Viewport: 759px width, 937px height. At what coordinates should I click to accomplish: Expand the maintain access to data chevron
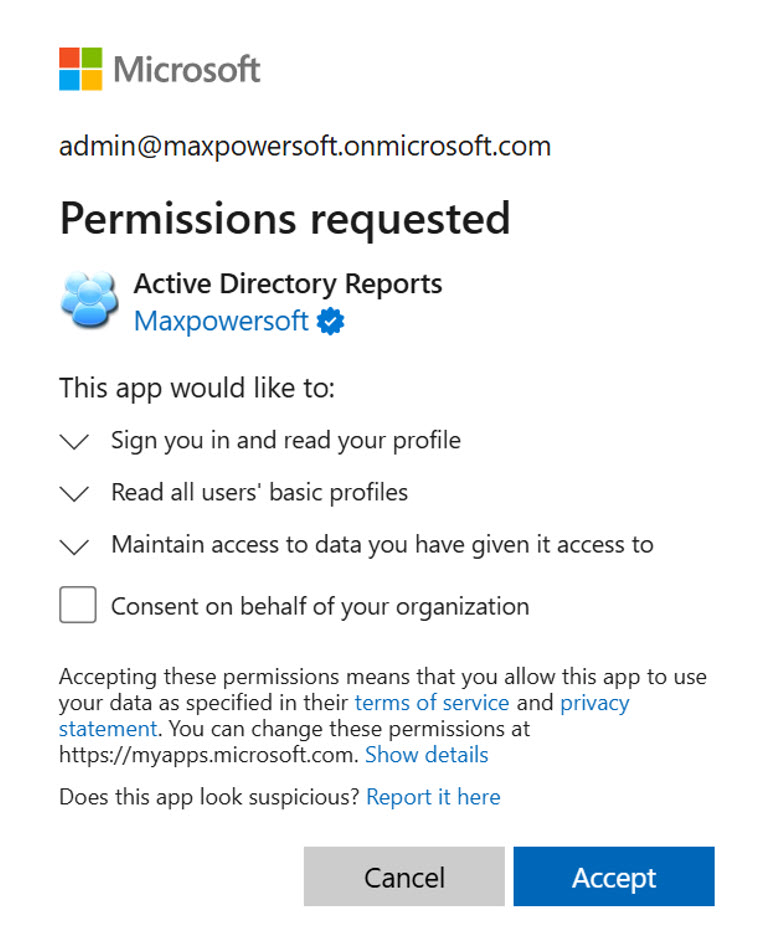pos(75,546)
